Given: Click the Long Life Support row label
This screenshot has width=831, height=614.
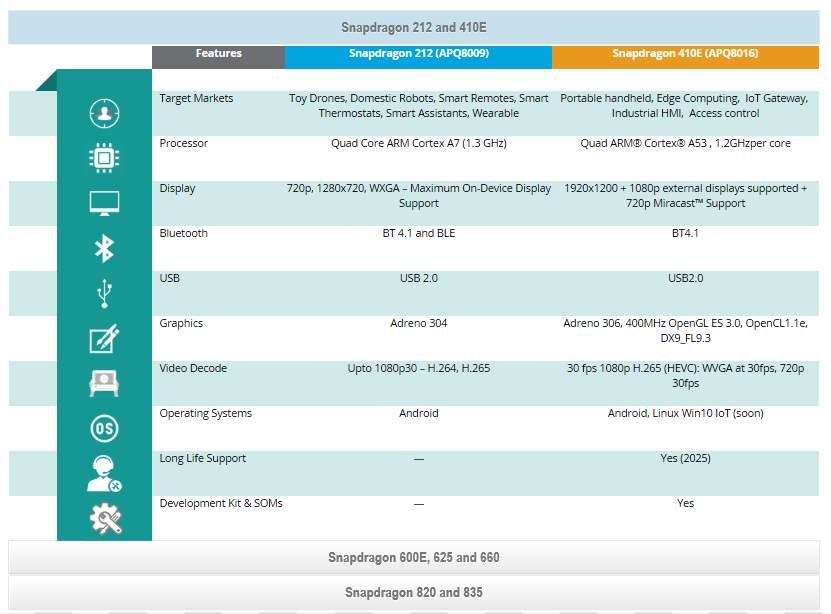Looking at the screenshot, I should pos(202,458).
